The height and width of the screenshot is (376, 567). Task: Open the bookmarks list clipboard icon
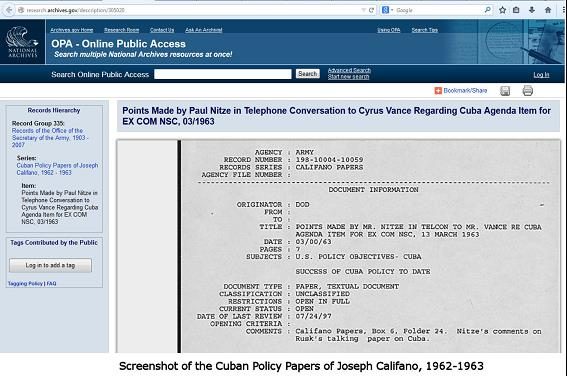click(516, 10)
